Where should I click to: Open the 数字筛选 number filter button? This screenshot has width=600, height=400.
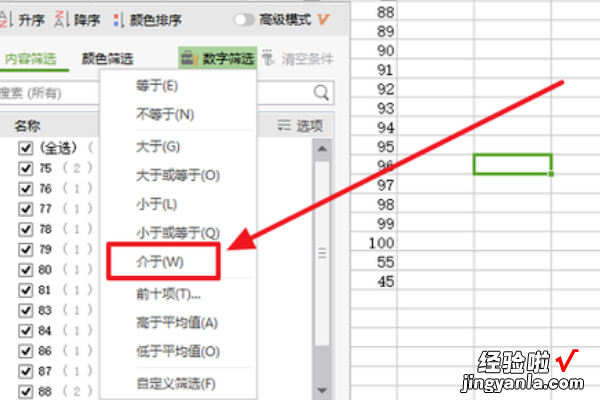[217, 58]
